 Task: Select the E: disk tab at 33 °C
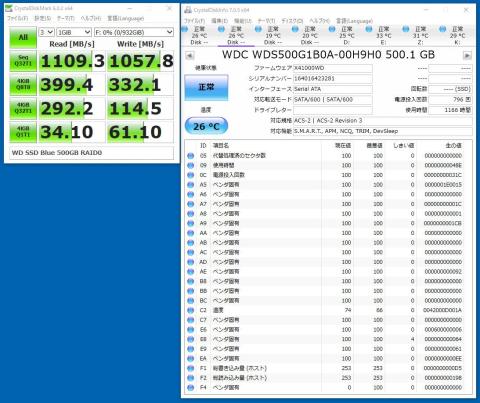tap(384, 36)
